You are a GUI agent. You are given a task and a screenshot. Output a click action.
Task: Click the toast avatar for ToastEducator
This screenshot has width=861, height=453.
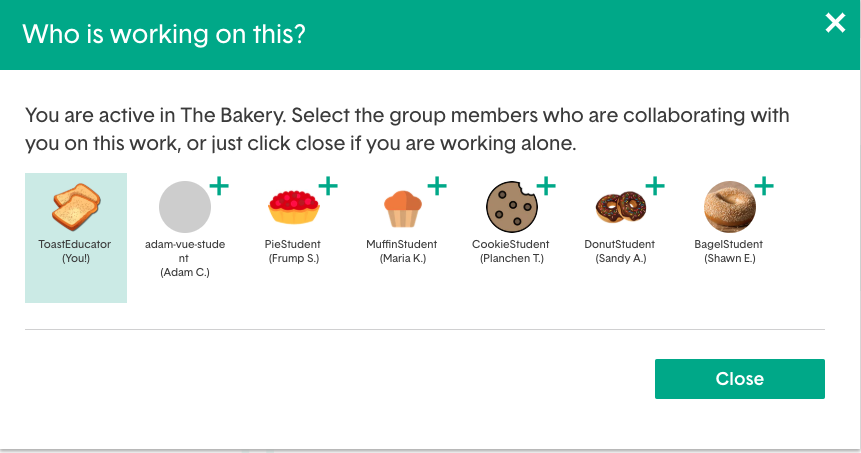pos(76,207)
